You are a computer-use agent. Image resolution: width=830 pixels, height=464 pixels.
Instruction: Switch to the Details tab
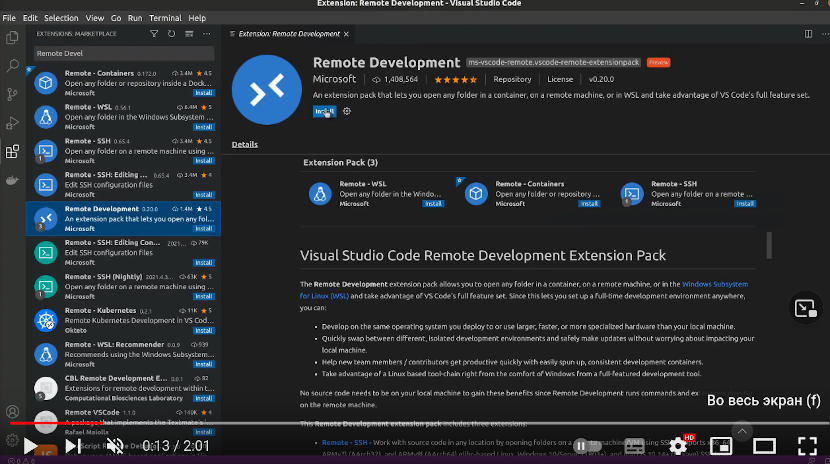(245, 144)
